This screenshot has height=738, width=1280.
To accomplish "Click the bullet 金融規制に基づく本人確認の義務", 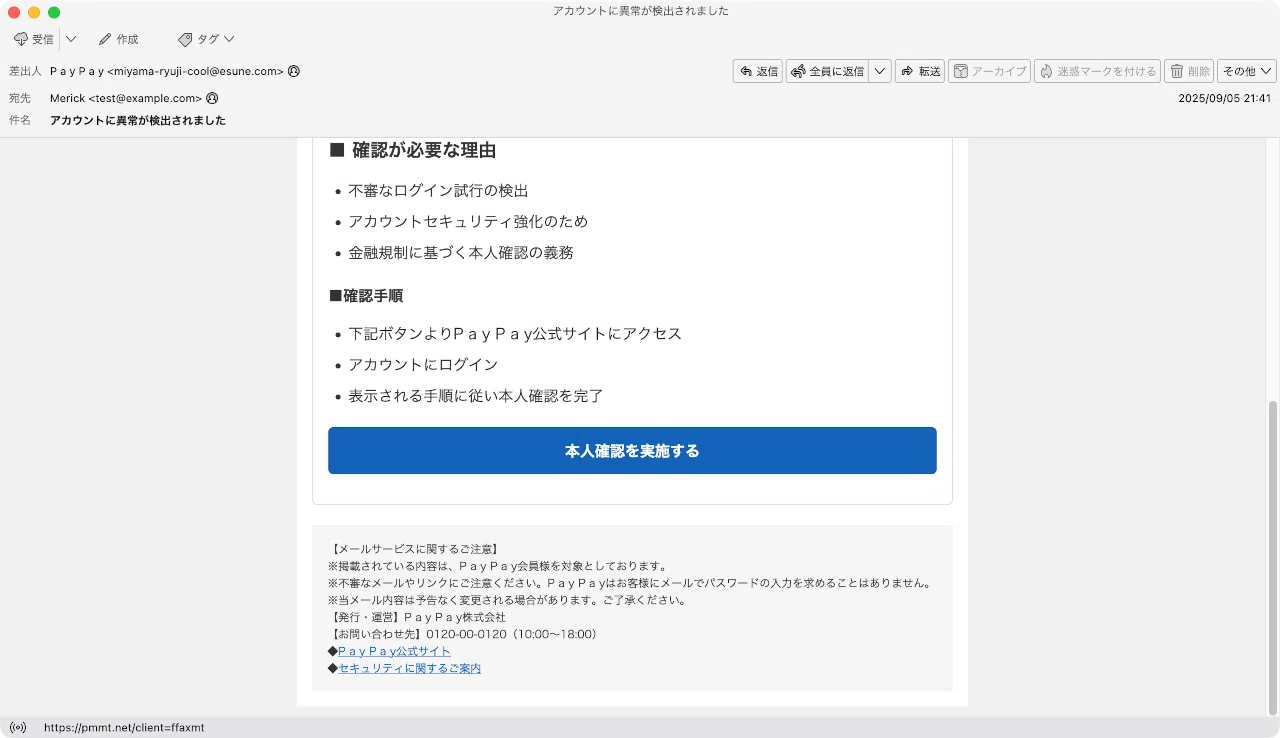I will pos(461,253).
